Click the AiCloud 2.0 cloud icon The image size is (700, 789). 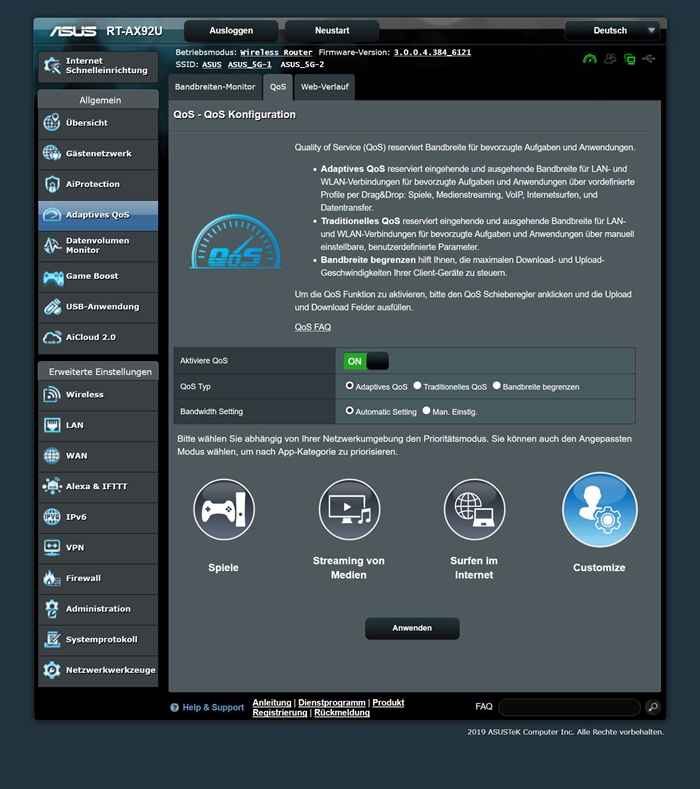click(52, 337)
